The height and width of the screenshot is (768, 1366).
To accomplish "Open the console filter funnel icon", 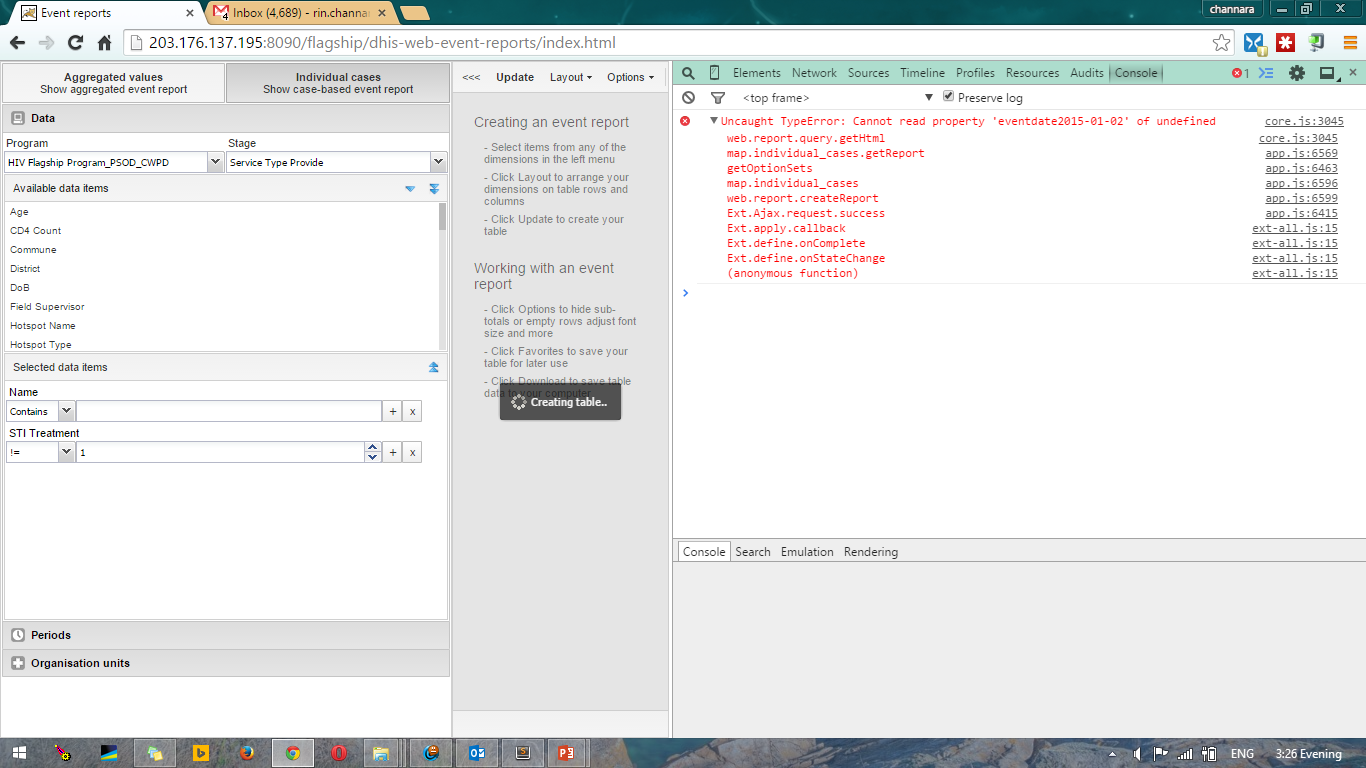I will [717, 98].
